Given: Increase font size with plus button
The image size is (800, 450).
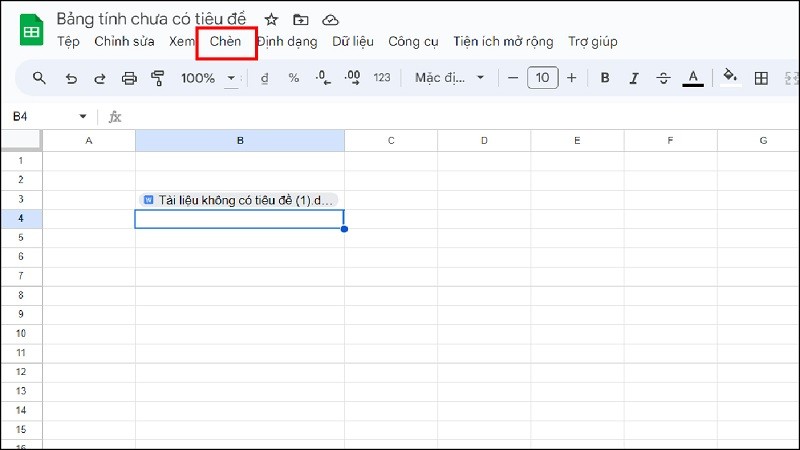Looking at the screenshot, I should 571,78.
